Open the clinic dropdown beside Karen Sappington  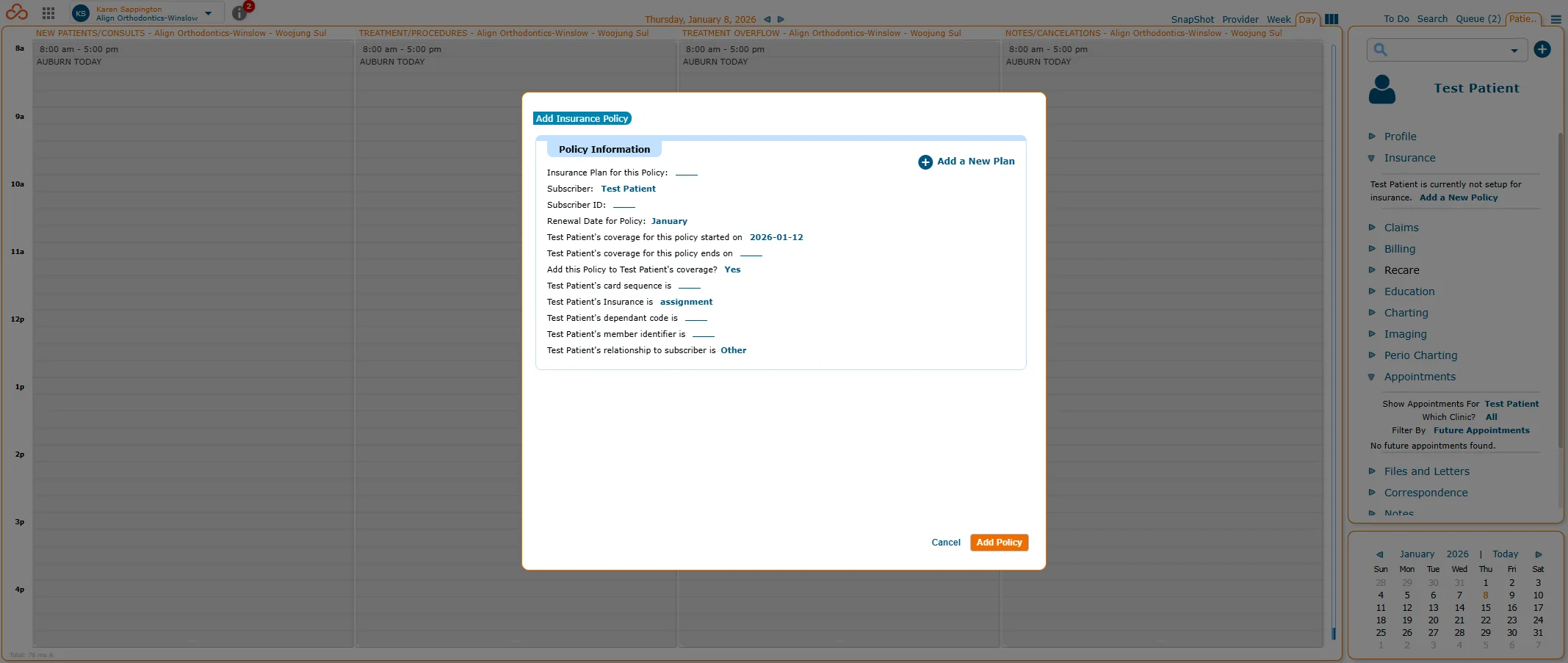tap(206, 12)
